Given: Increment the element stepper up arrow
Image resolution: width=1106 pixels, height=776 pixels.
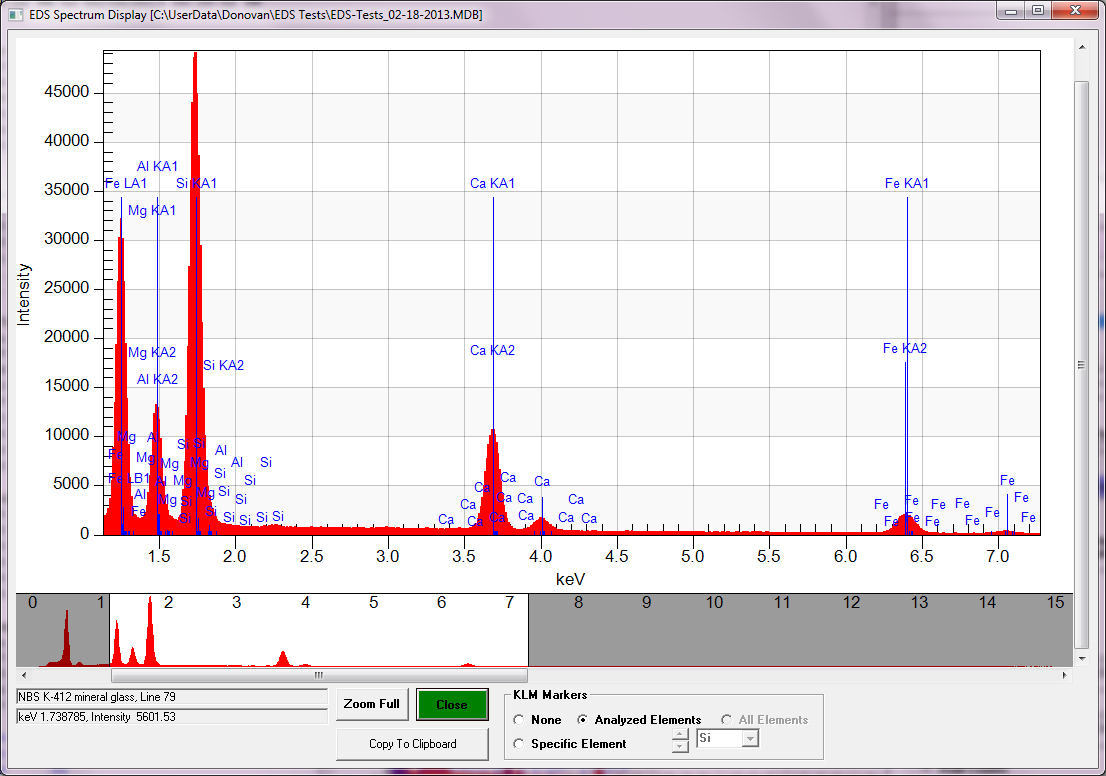Looking at the screenshot, I should click(x=680, y=733).
